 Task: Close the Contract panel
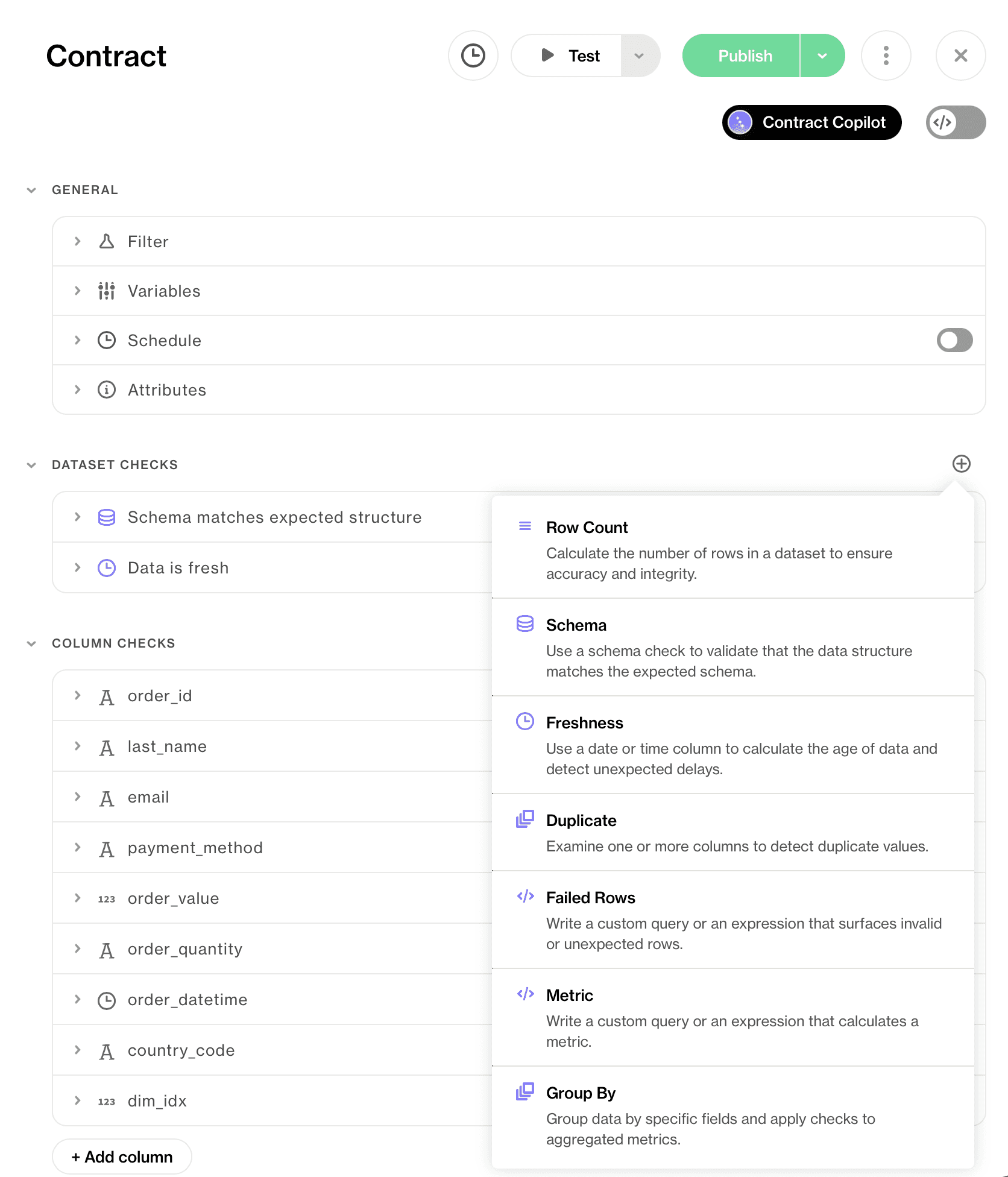(961, 55)
